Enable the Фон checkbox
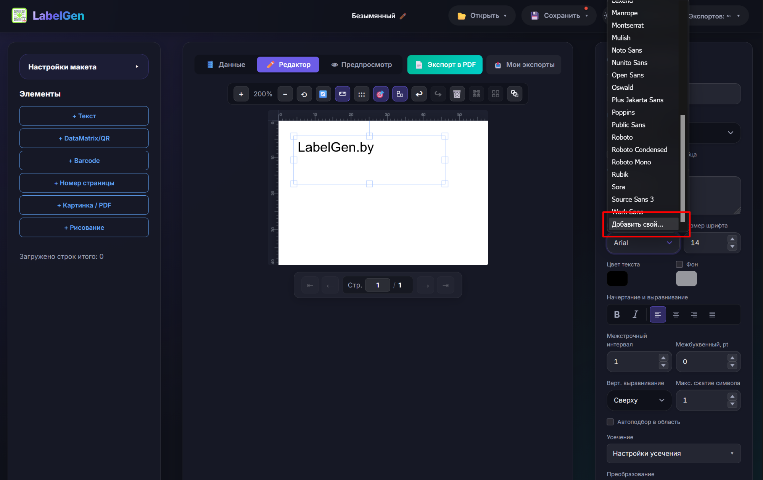Screen dimensions: 763x480 (679, 264)
